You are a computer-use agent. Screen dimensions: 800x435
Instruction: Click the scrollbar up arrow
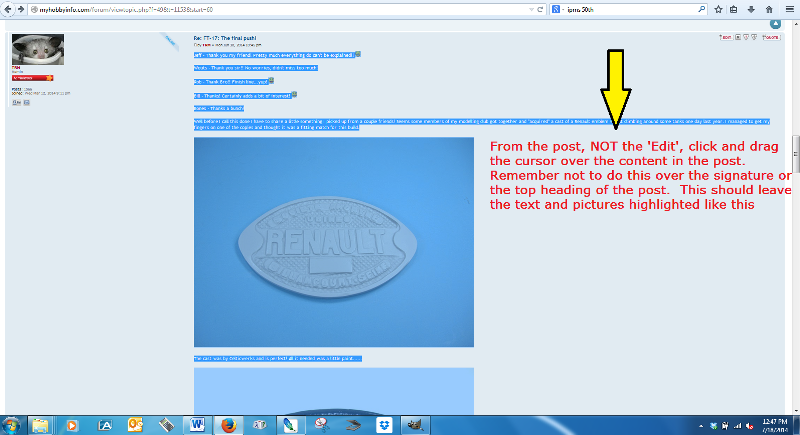click(x=795, y=24)
